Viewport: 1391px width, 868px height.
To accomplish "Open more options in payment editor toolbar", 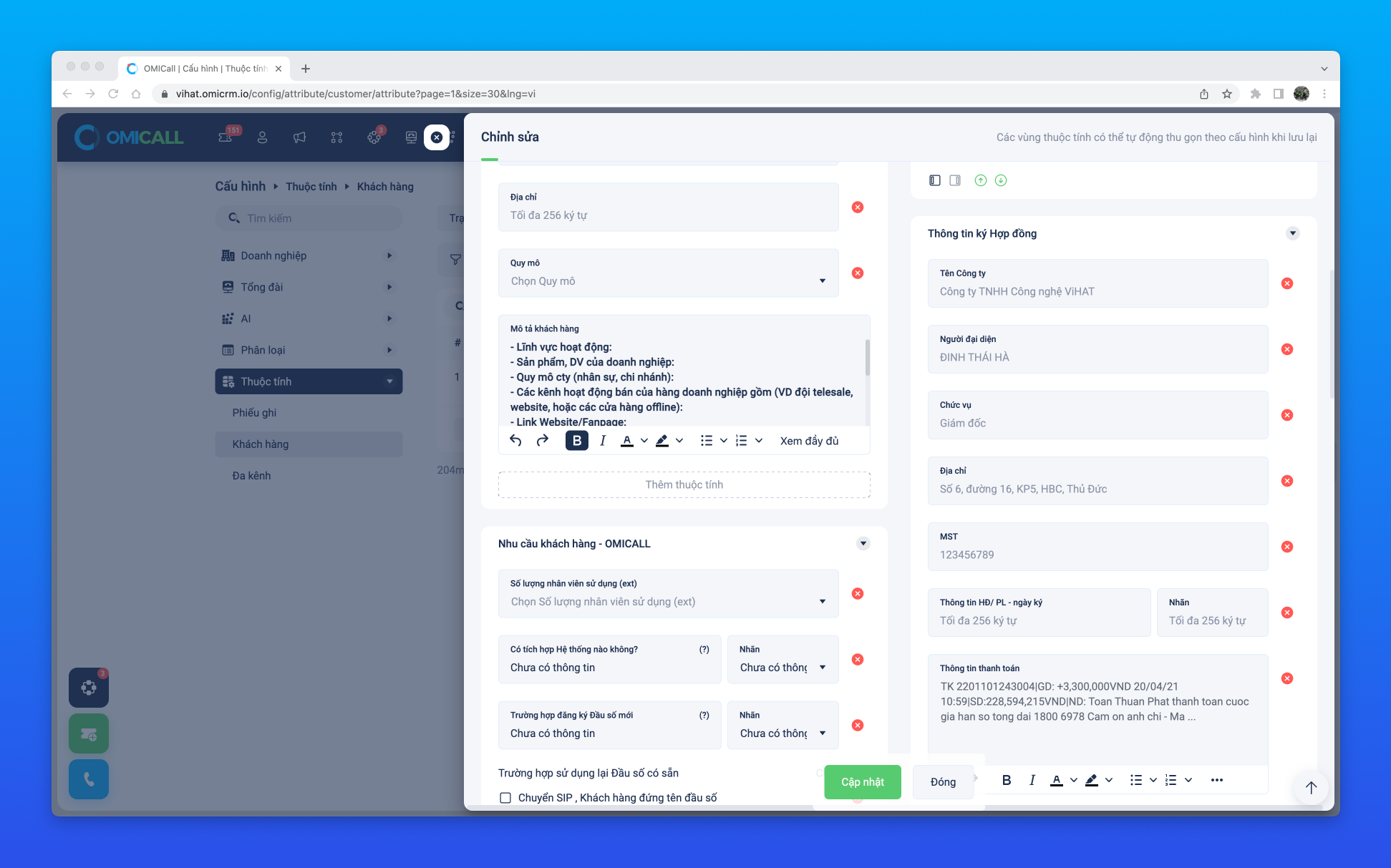I will 1217,780.
